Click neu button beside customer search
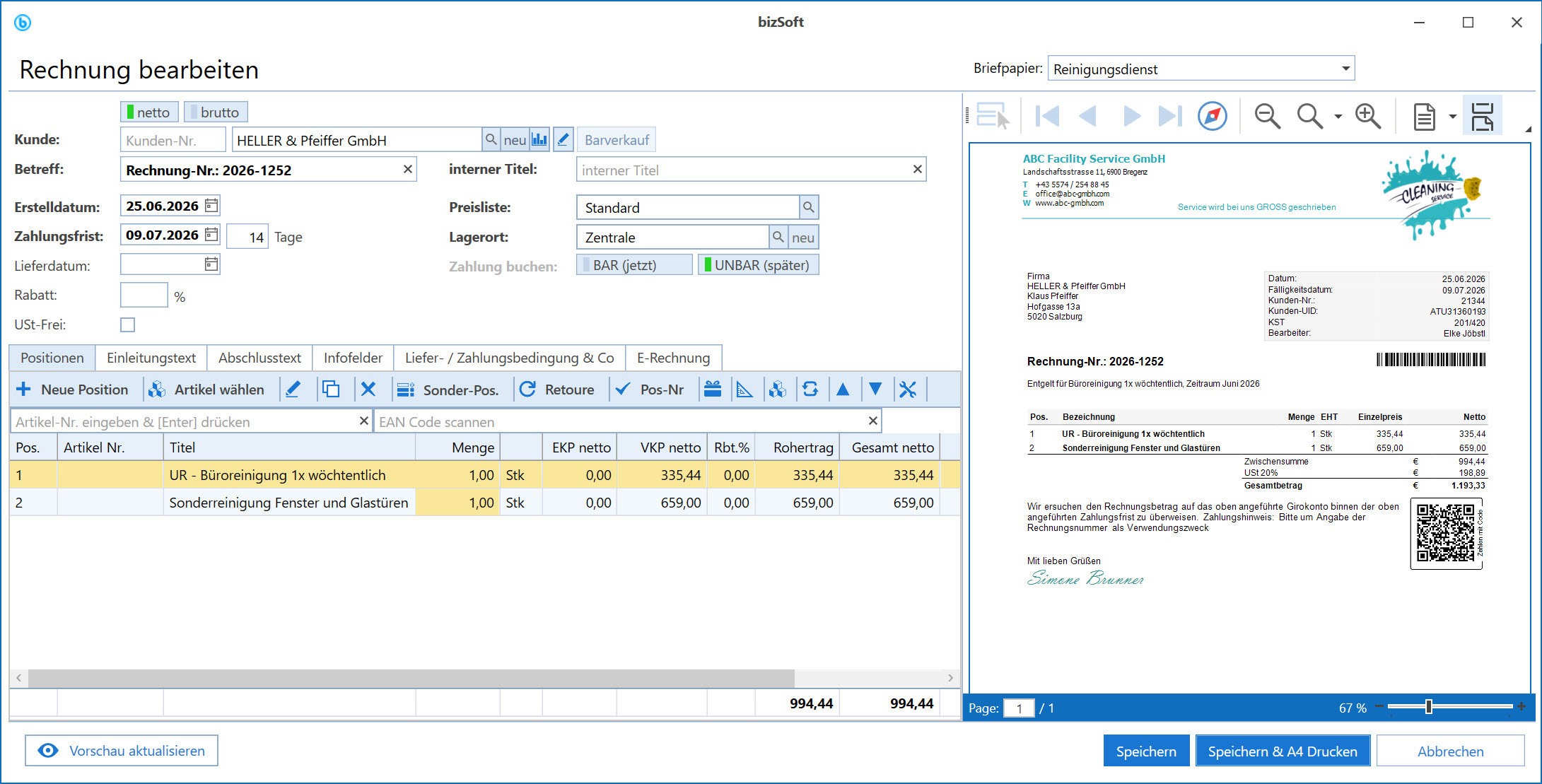This screenshot has width=1542, height=784. (x=515, y=140)
